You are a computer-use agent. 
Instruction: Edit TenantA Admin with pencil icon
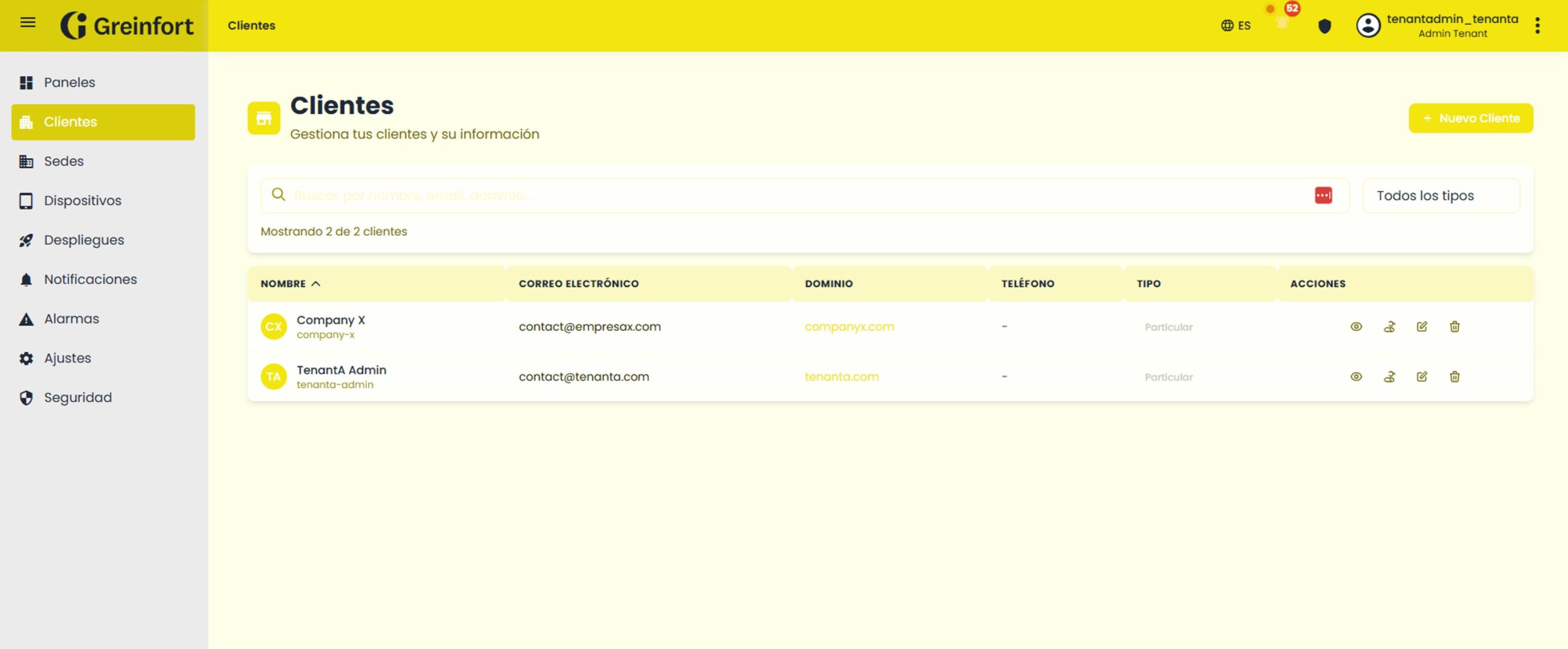pyautogui.click(x=1422, y=377)
